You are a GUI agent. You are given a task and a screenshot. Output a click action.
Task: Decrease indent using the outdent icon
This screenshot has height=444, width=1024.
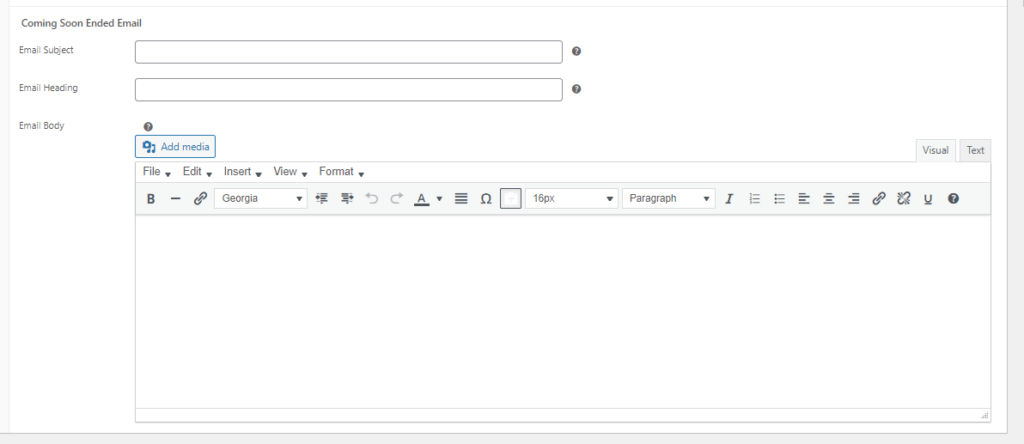coord(321,198)
